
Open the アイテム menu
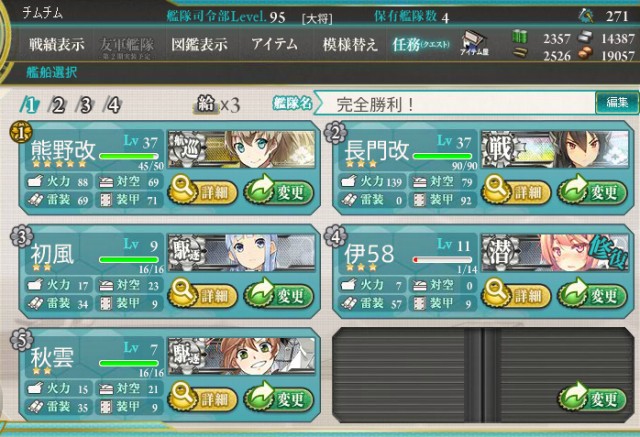274,44
